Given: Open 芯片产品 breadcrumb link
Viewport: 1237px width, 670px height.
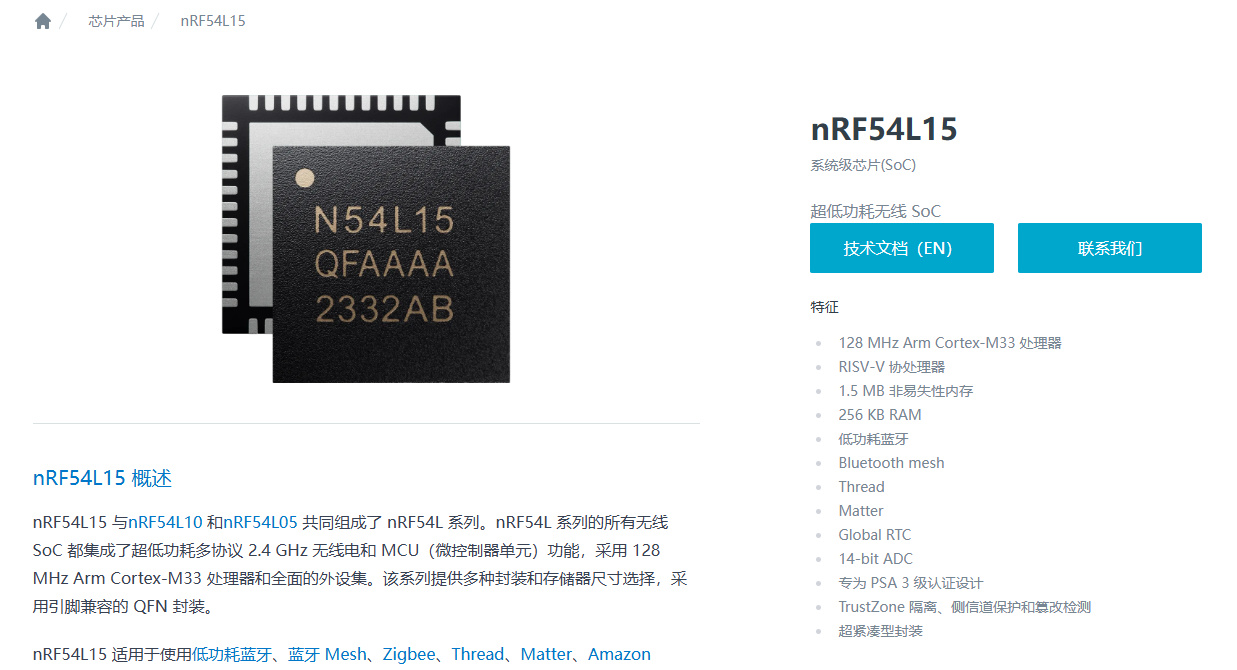Looking at the screenshot, I should tap(116, 21).
